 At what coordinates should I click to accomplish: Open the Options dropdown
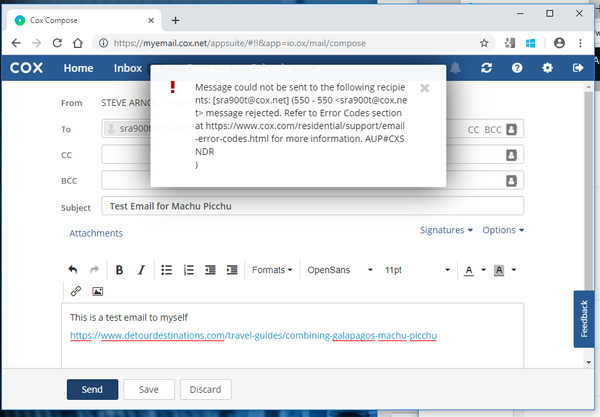503,230
